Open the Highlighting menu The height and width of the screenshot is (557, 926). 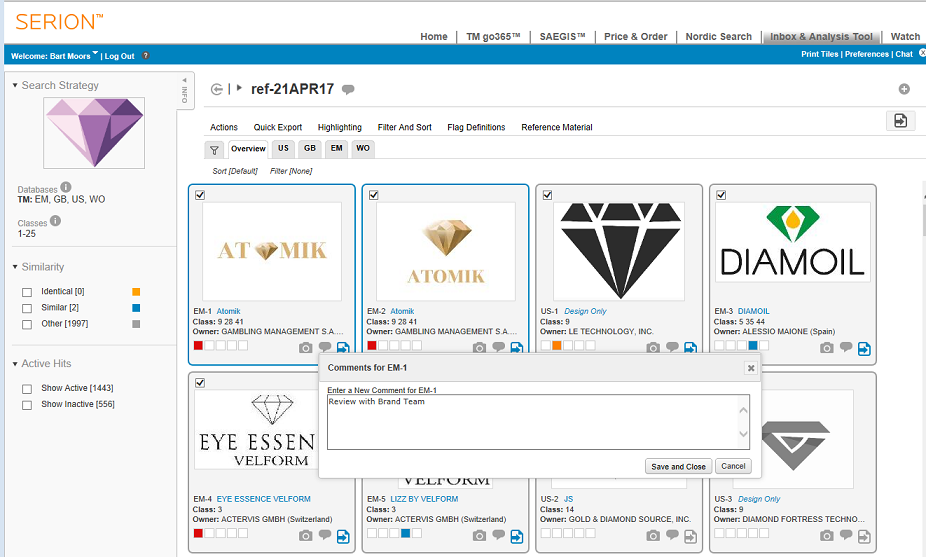(x=340, y=127)
